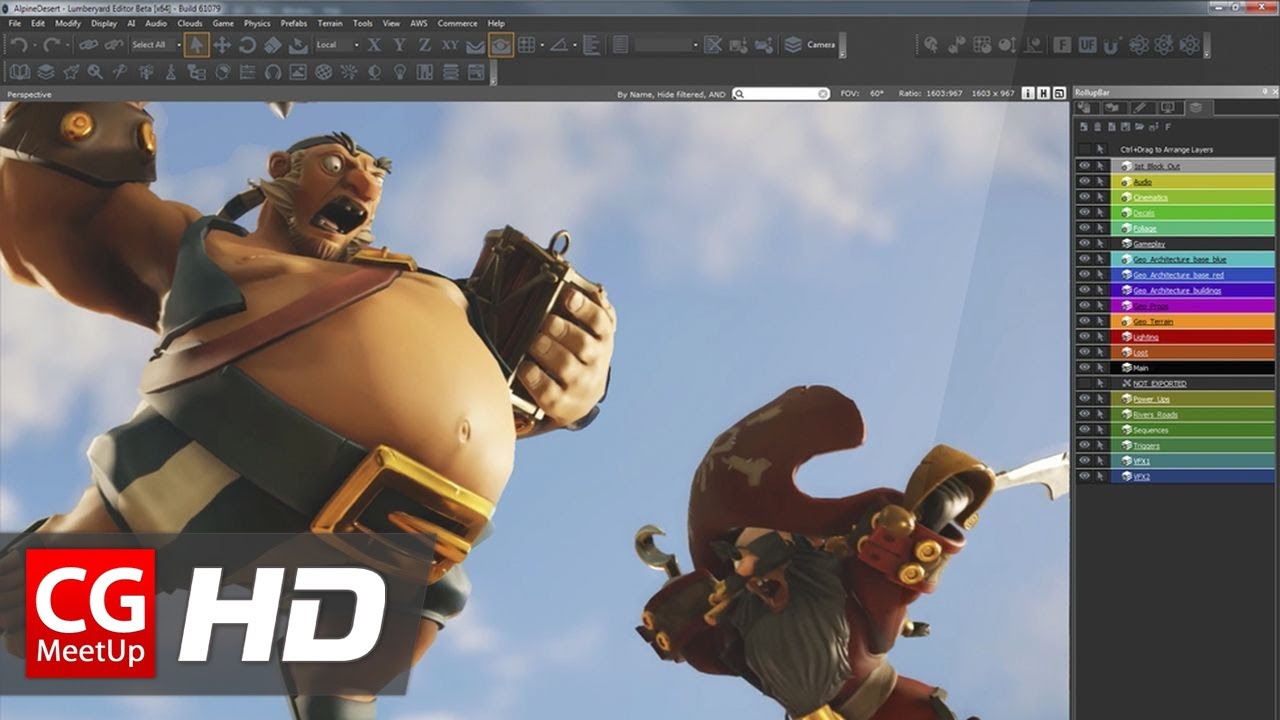Activate the Select object arrow tool

point(197,45)
